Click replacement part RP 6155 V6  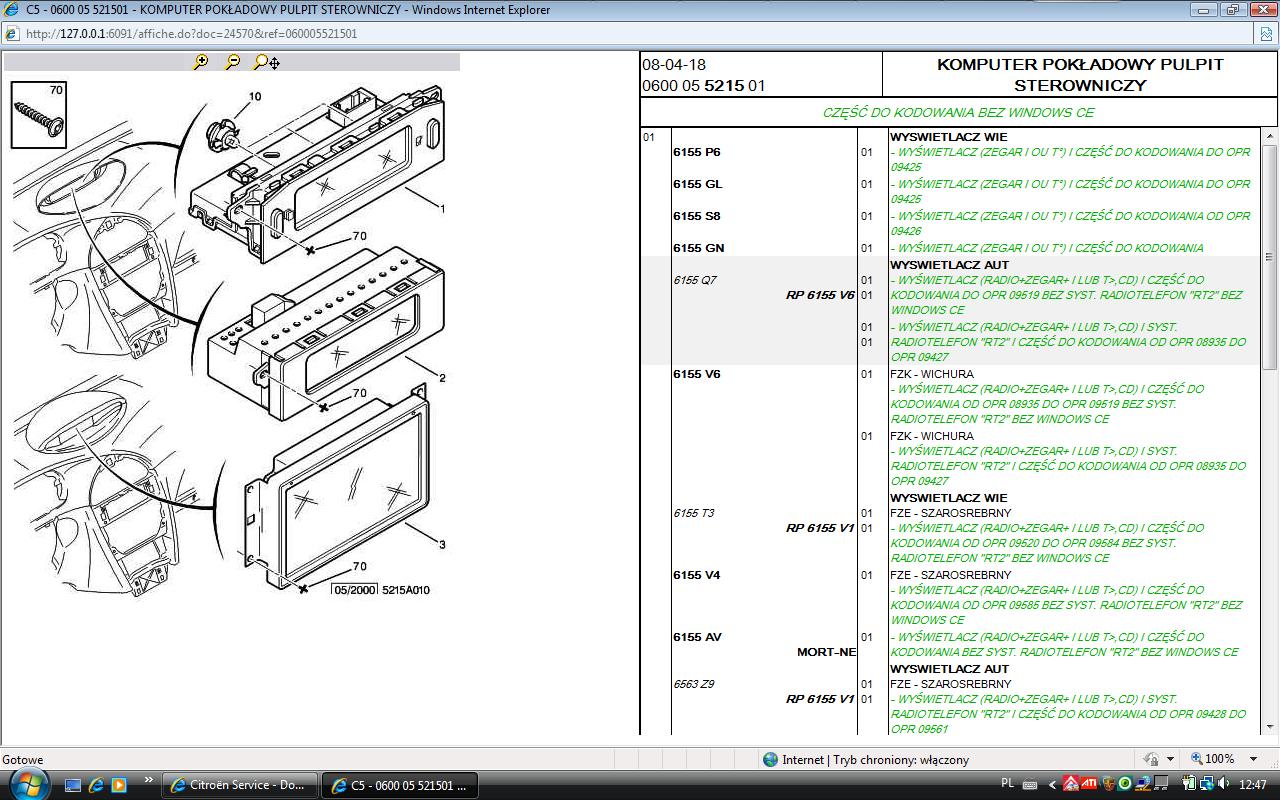[x=820, y=295]
